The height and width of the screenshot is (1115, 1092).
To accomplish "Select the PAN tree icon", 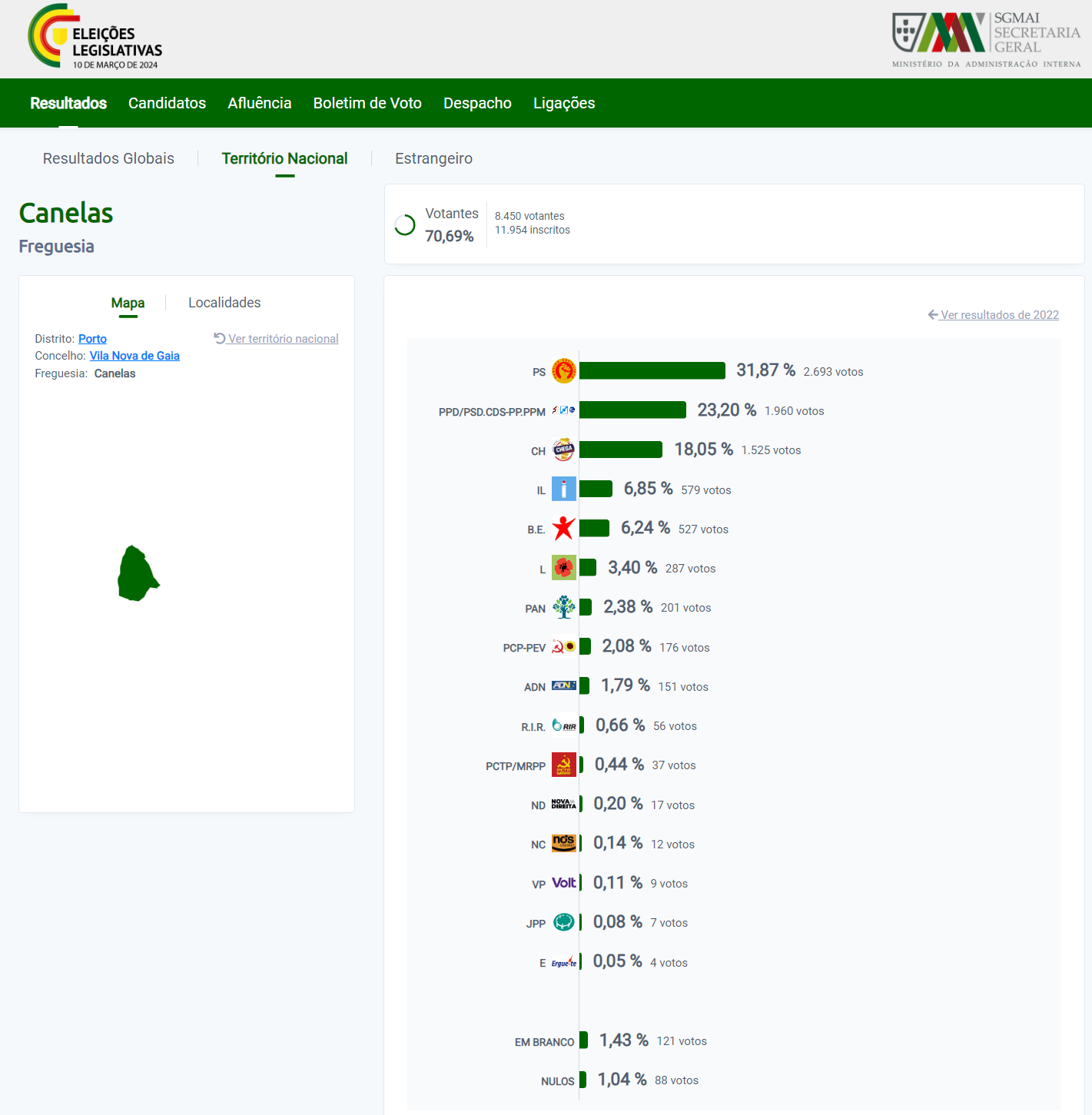I will click(x=565, y=607).
